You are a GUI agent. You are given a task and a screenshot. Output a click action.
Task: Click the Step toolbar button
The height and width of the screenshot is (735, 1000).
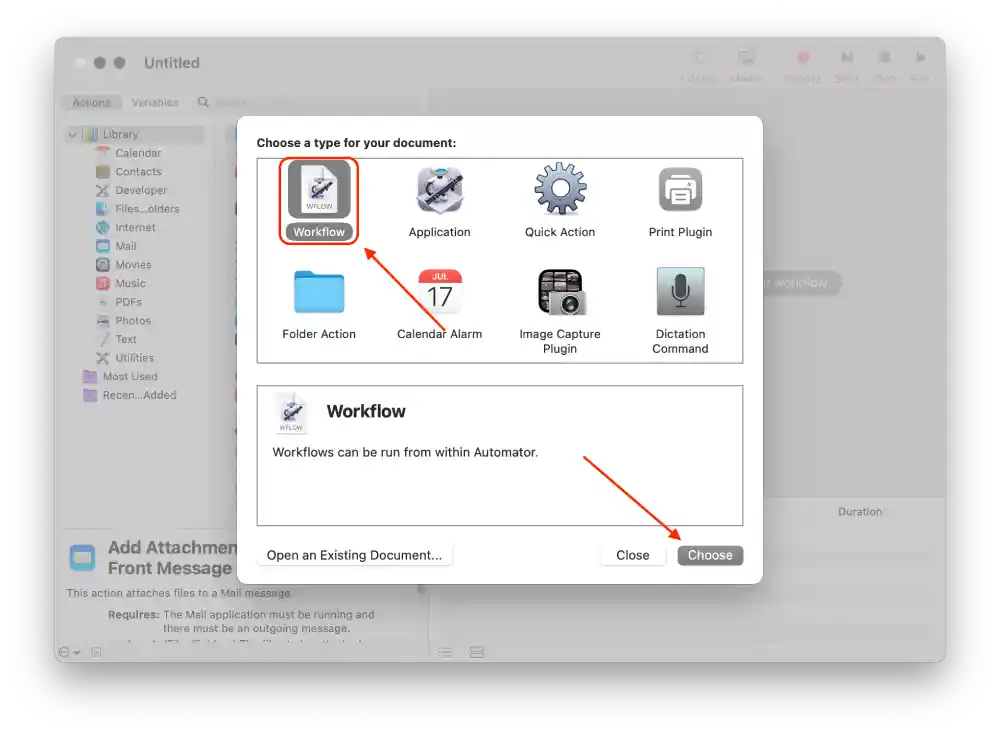847,58
